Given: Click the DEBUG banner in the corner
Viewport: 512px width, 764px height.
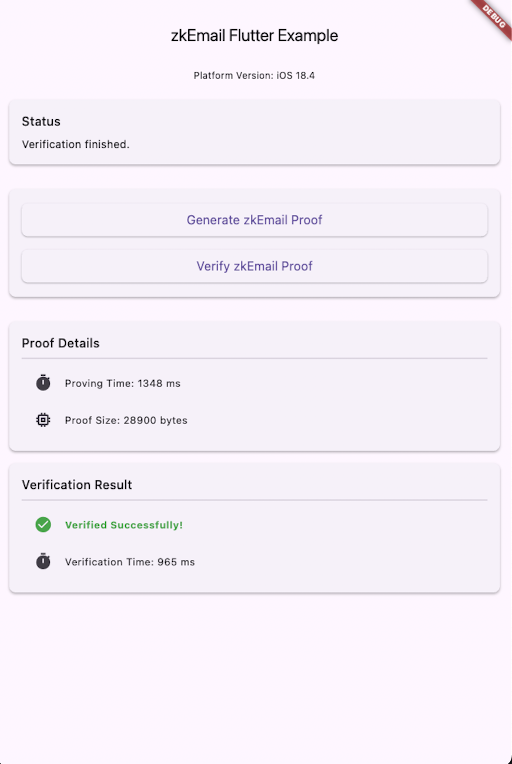Looking at the screenshot, I should click(x=493, y=17).
